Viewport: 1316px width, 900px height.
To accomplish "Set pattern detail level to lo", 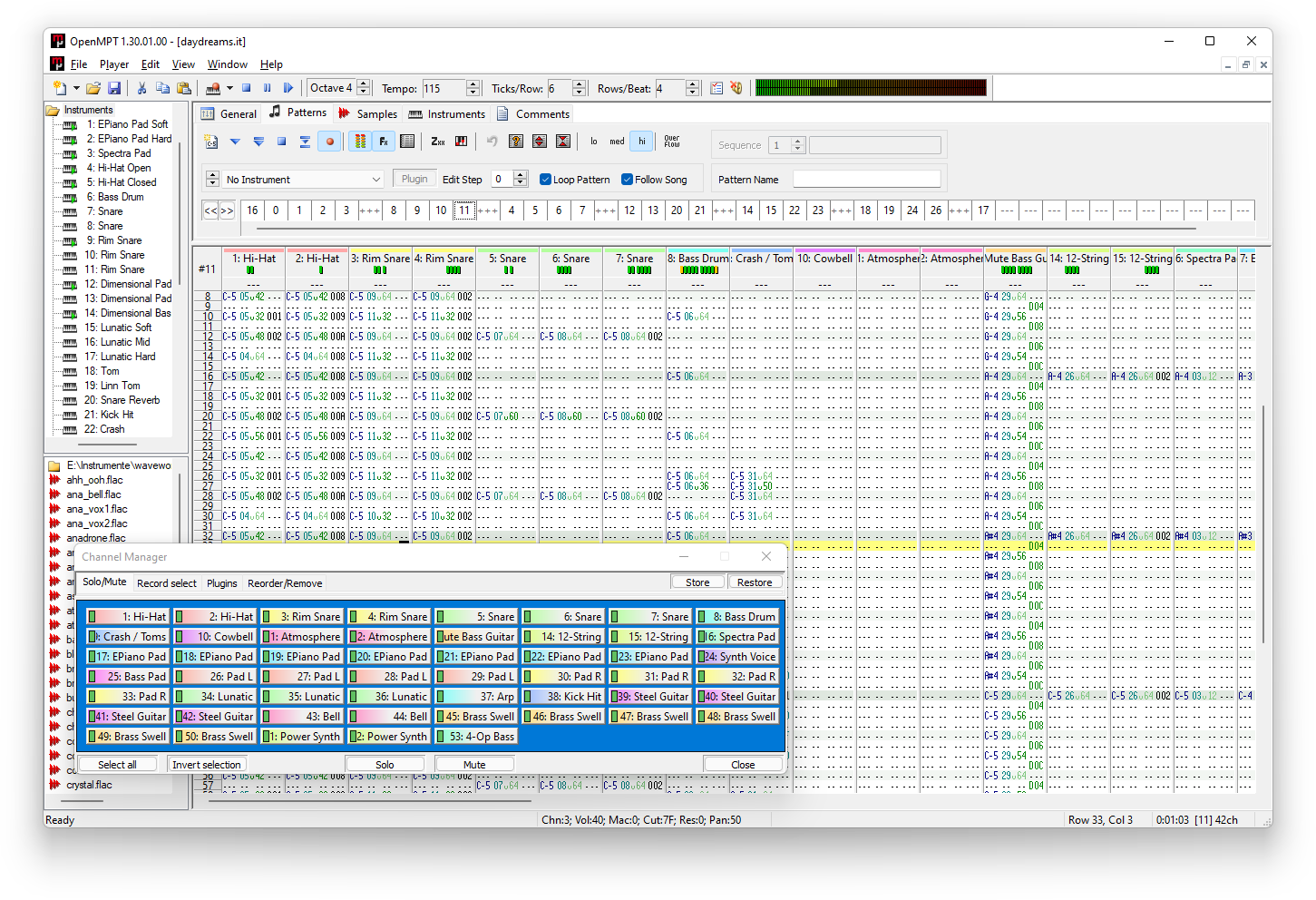I will (x=594, y=142).
